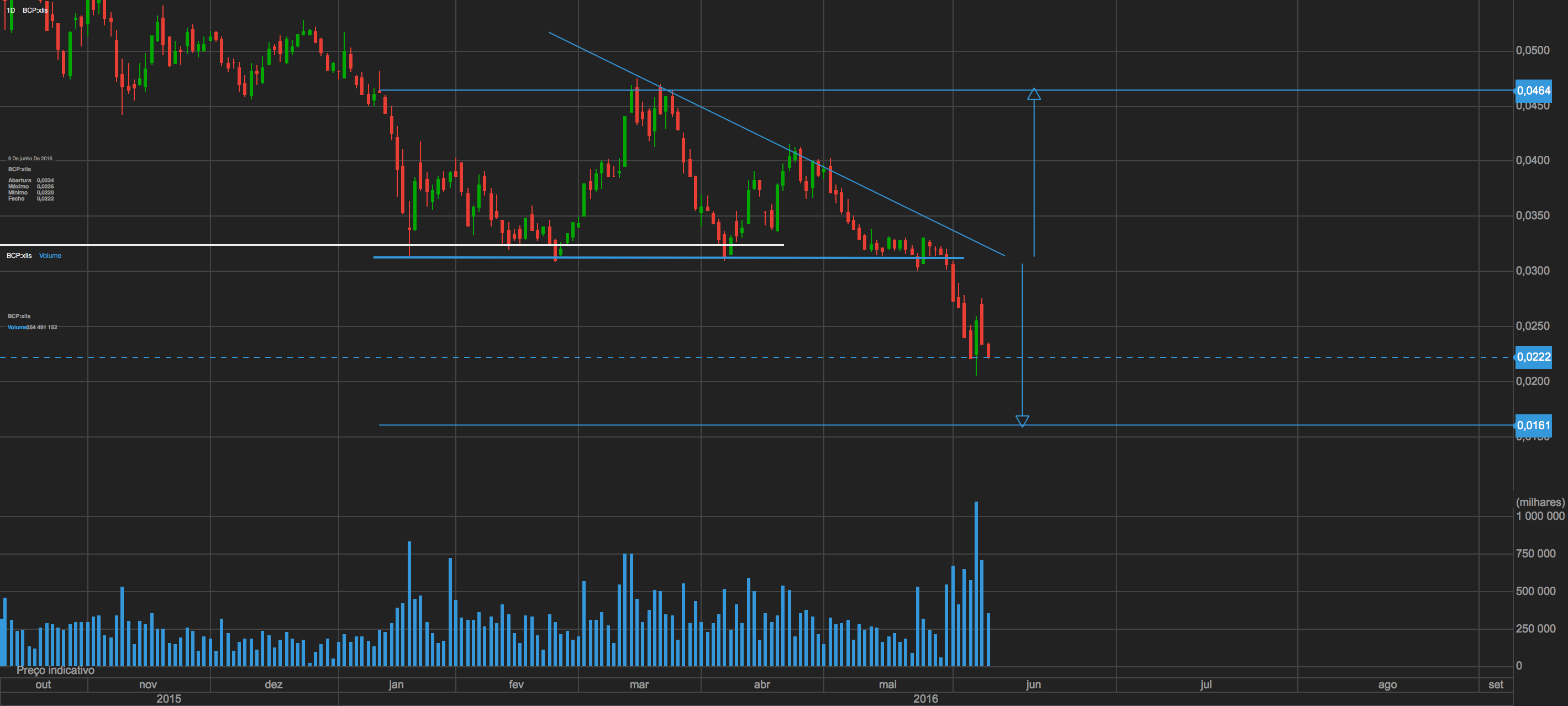Click the 'jun' month label
This screenshot has width=1568, height=706.
click(1033, 684)
